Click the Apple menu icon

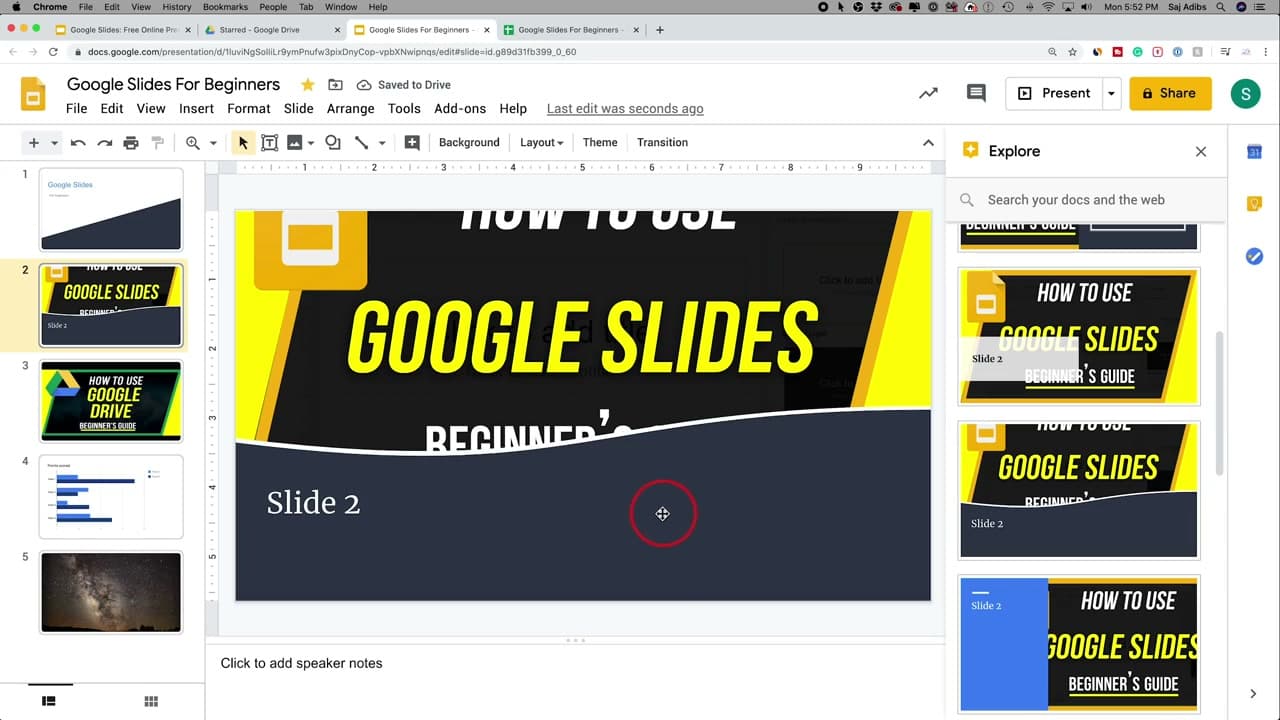(15, 7)
